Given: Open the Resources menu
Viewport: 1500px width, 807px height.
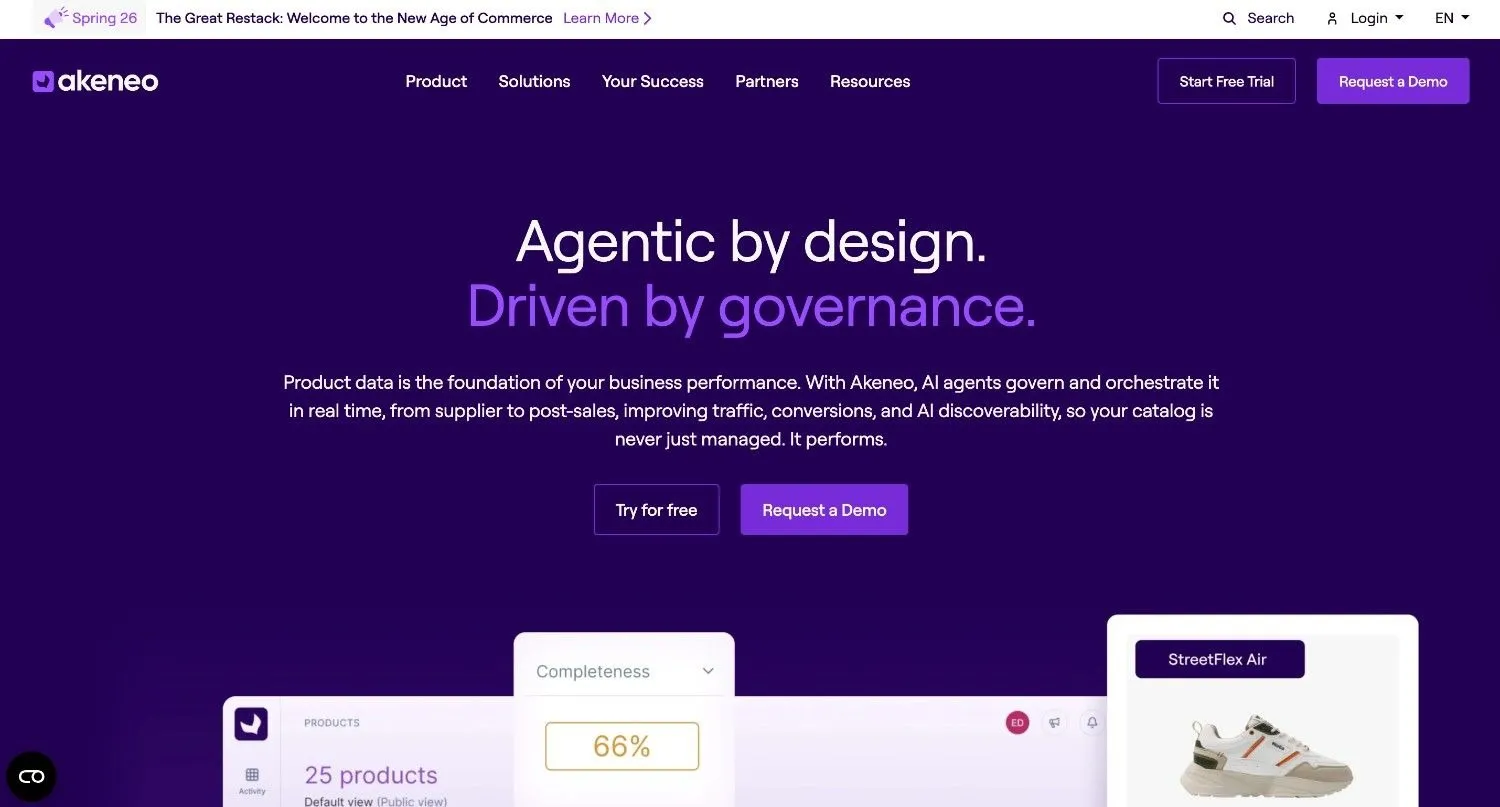Looking at the screenshot, I should (870, 81).
